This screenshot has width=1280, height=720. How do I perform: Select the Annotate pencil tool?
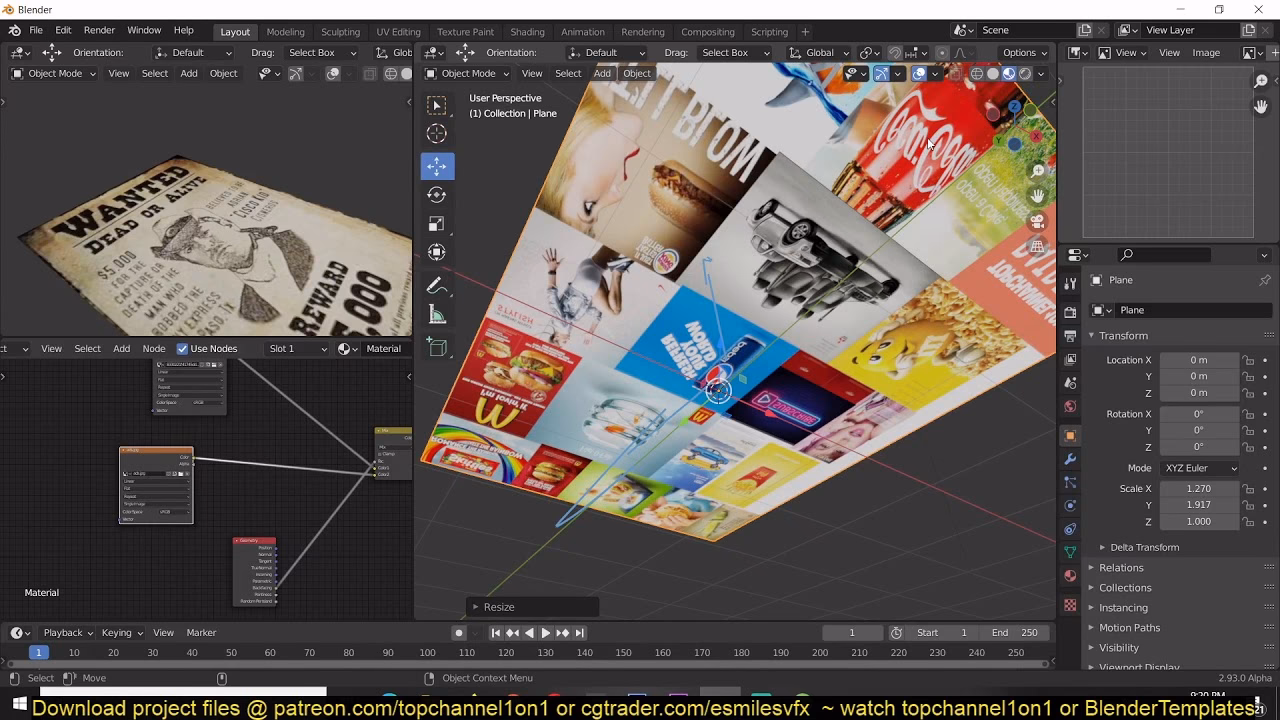437,287
